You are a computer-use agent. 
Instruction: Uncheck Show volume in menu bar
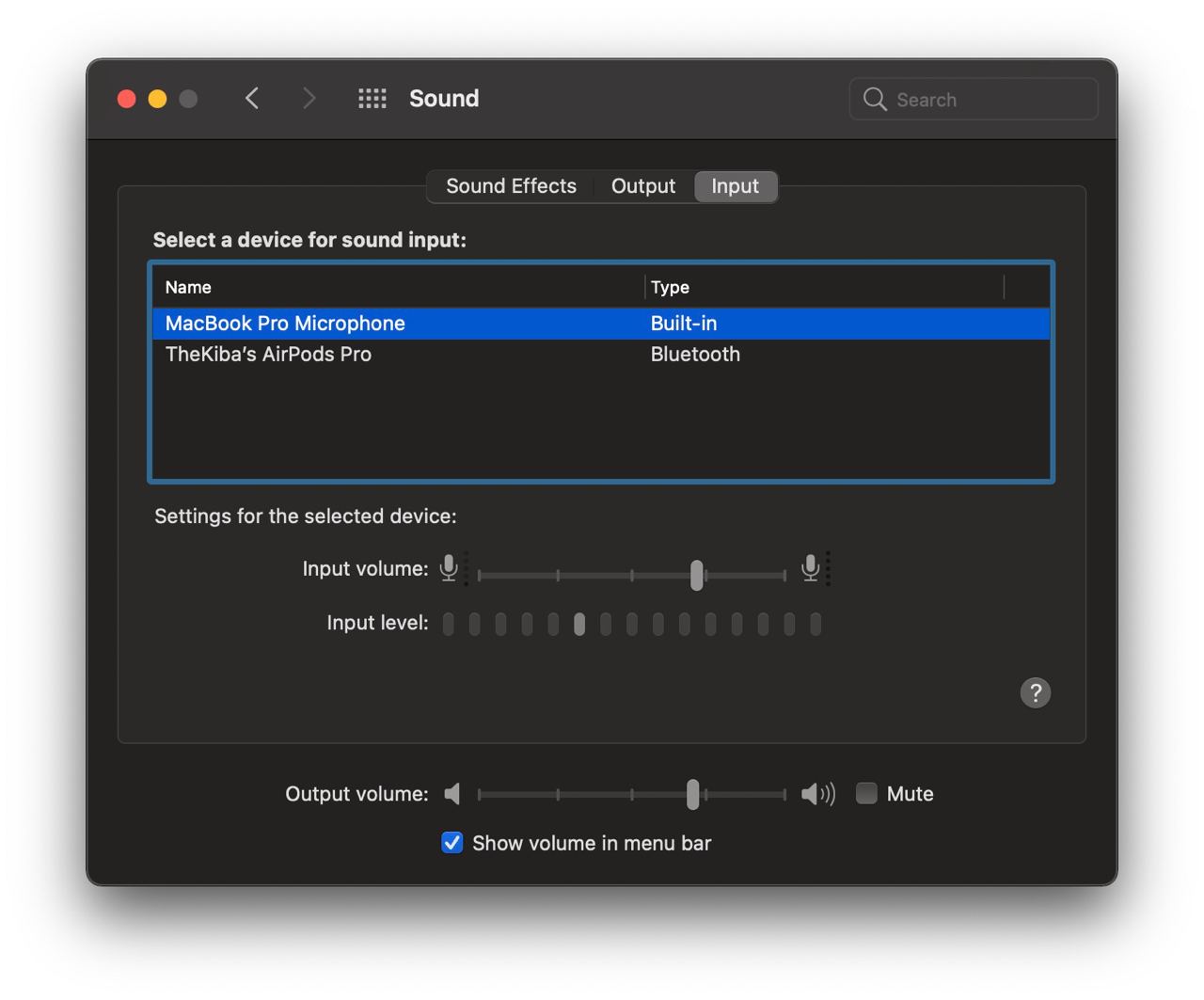pos(452,843)
